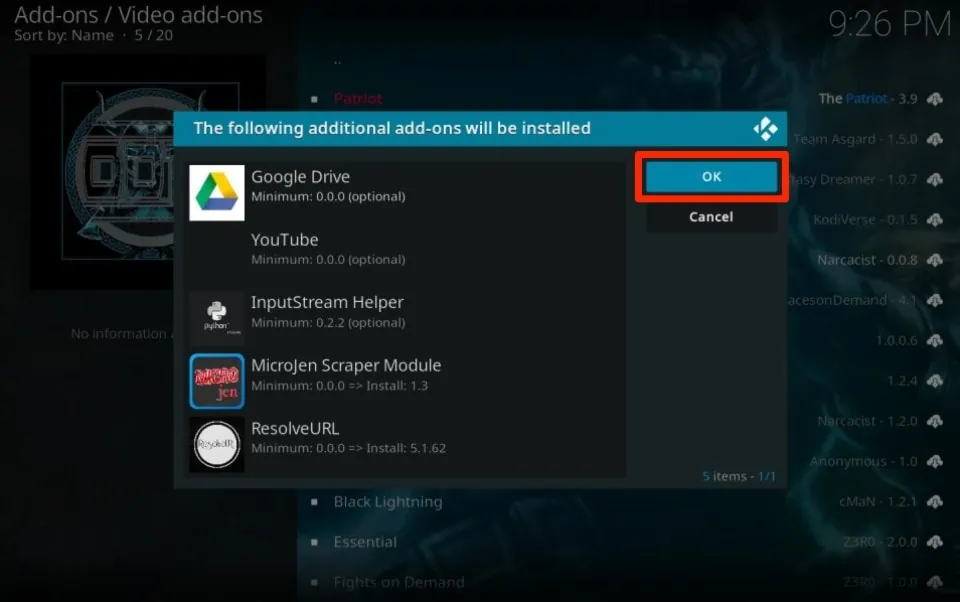The height and width of the screenshot is (602, 960).
Task: Open Fights on Demand add-on entry
Action: click(399, 582)
